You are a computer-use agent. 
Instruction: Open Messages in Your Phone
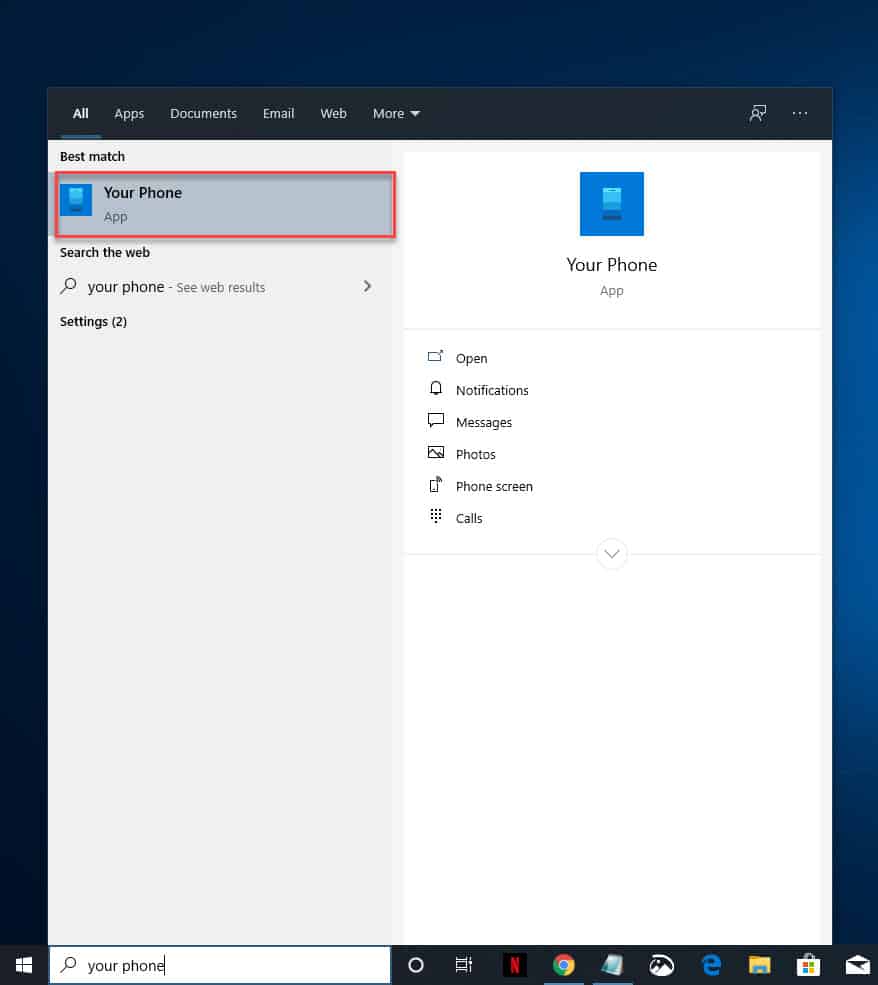coord(484,422)
